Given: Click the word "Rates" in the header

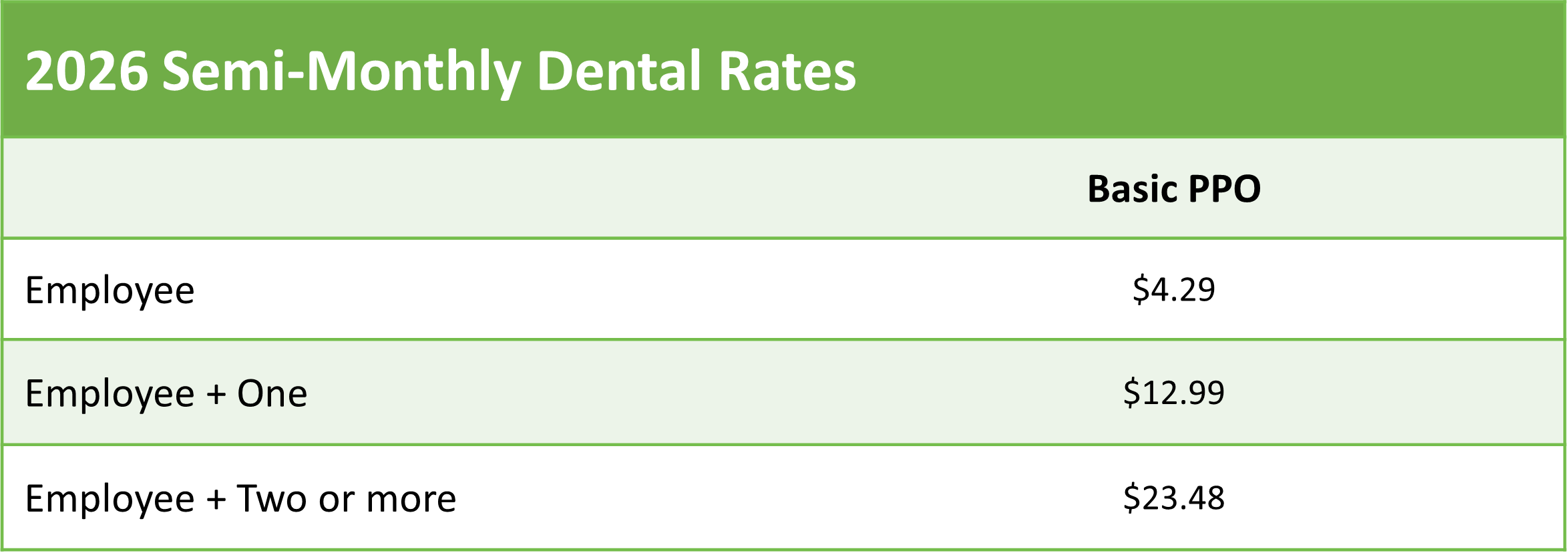Looking at the screenshot, I should point(787,71).
